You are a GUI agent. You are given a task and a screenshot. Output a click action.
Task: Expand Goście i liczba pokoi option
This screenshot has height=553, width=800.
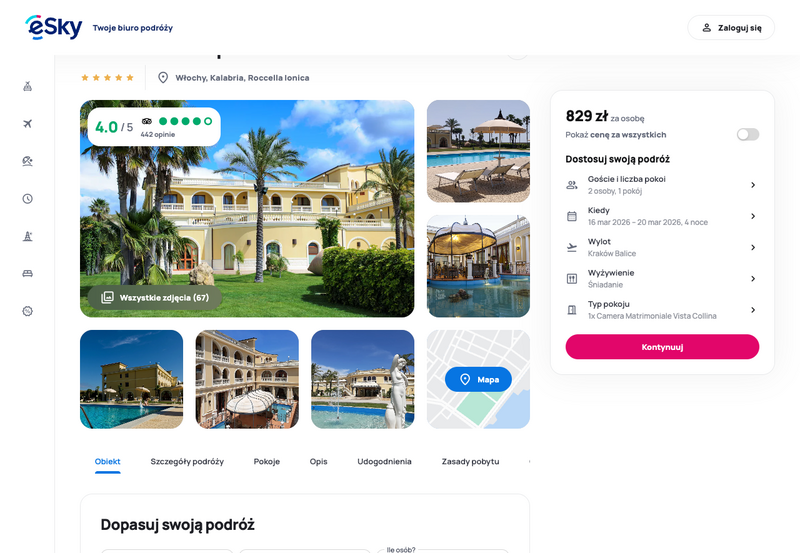(x=662, y=185)
